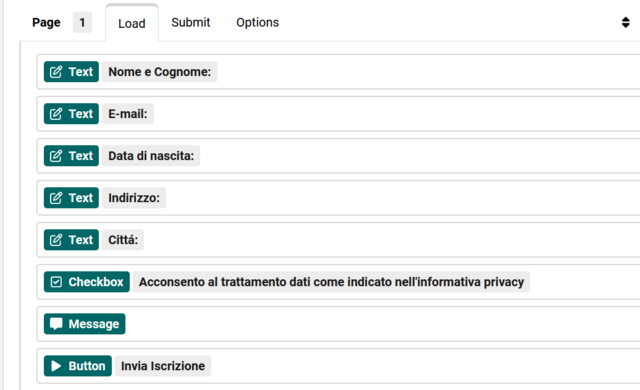Viewport: 640px width, 390px height.
Task: Click the edit icon on Indirizzo text field
Action: coord(56,198)
